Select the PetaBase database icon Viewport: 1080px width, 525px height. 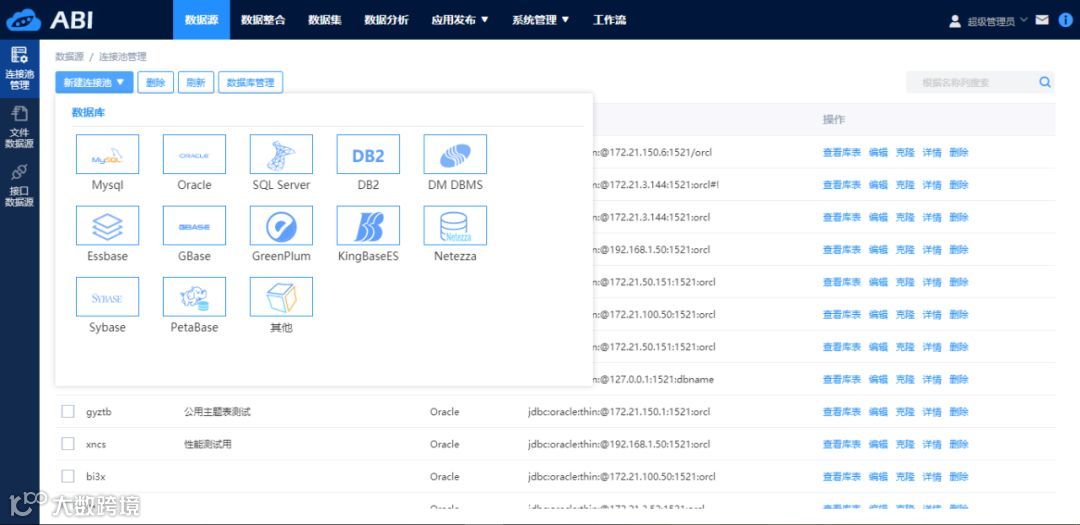[194, 297]
